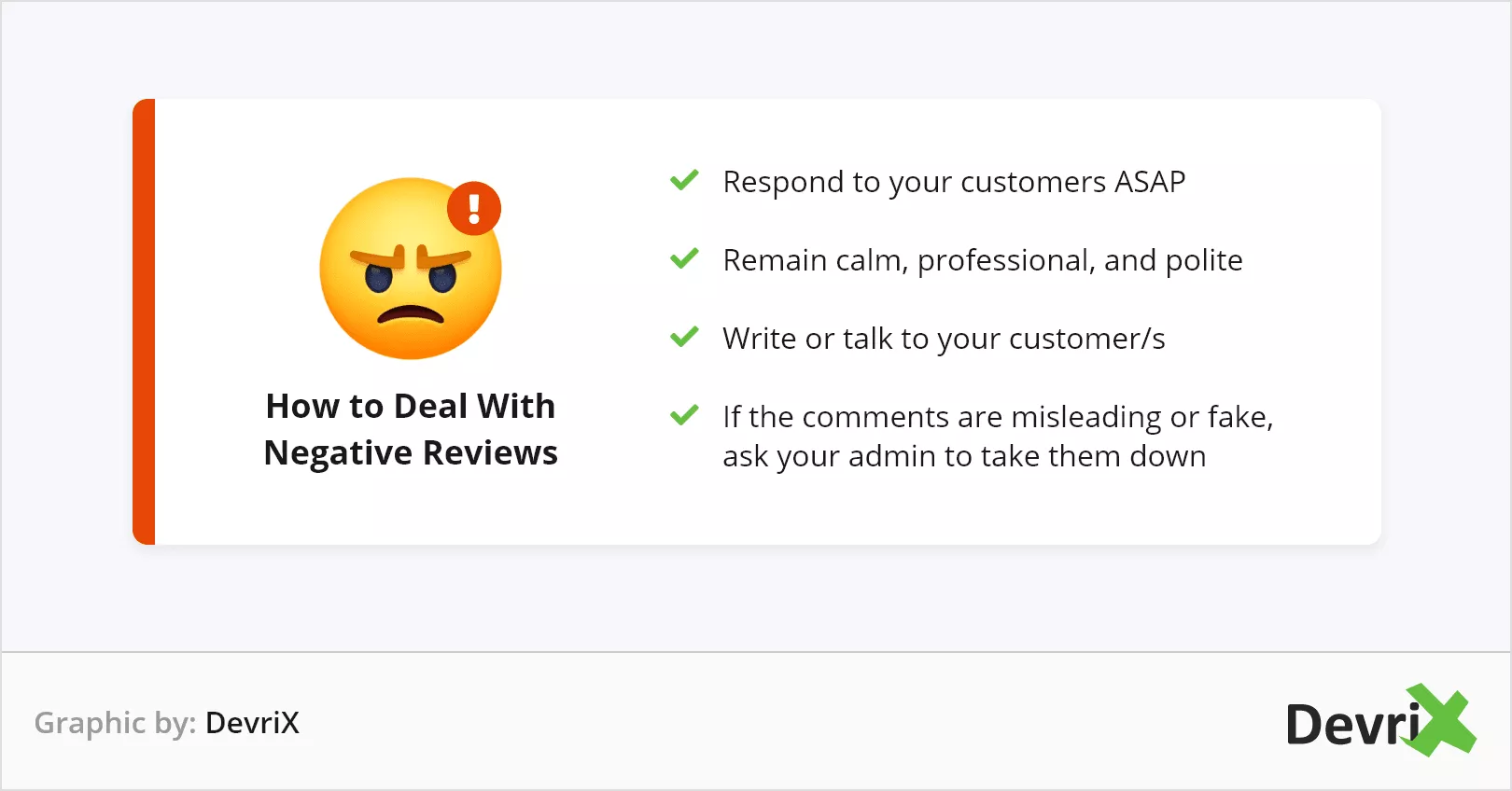Select "Respond to your customers ASAP" text
This screenshot has height=791, width=1512.
click(954, 182)
